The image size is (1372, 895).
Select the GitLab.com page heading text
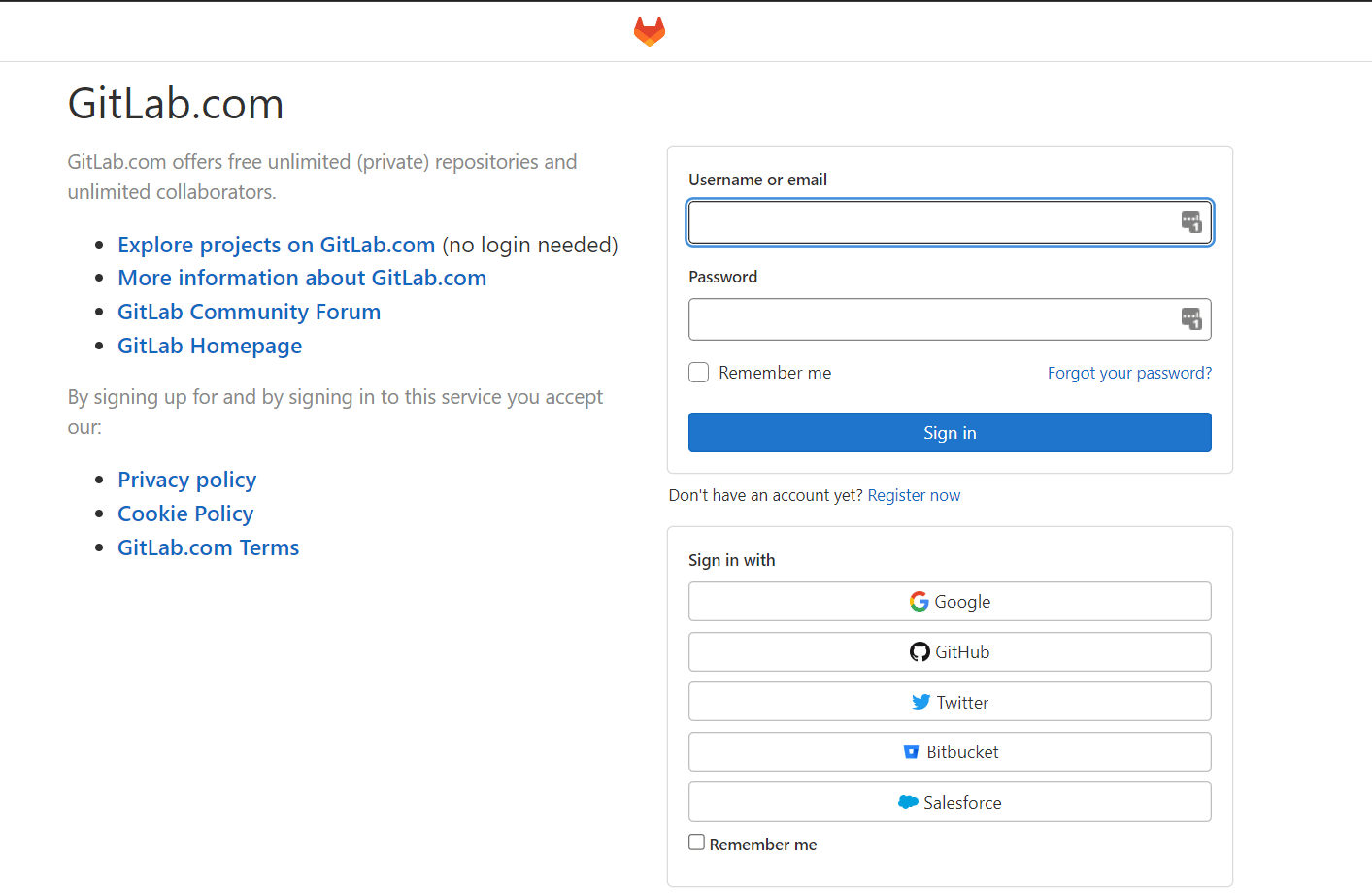[x=176, y=103]
